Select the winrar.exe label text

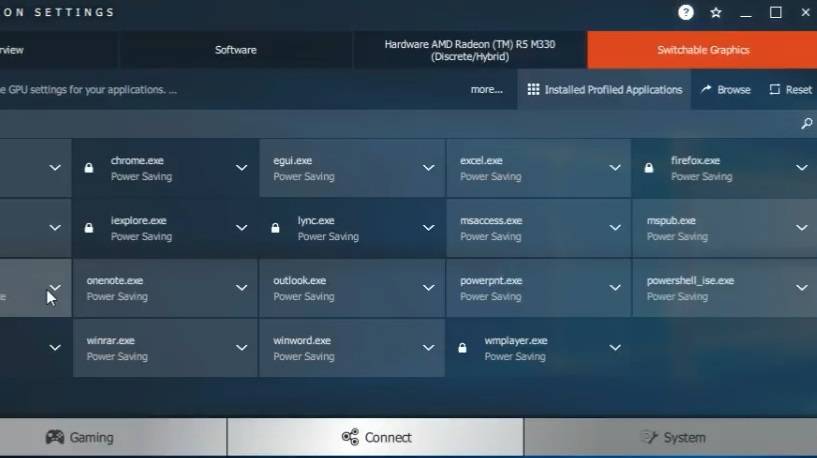pyautogui.click(x=110, y=340)
